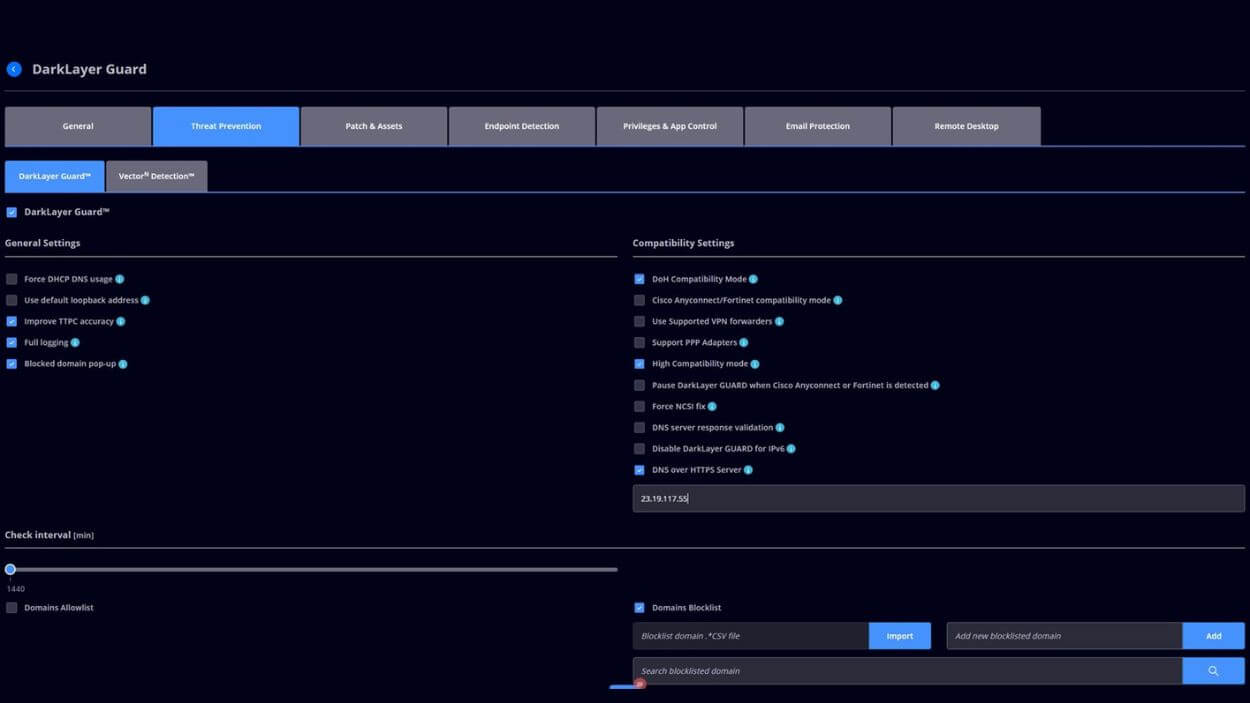The height and width of the screenshot is (703, 1250).
Task: Switch to Vector Detection™ sub-tab
Action: pos(157,176)
